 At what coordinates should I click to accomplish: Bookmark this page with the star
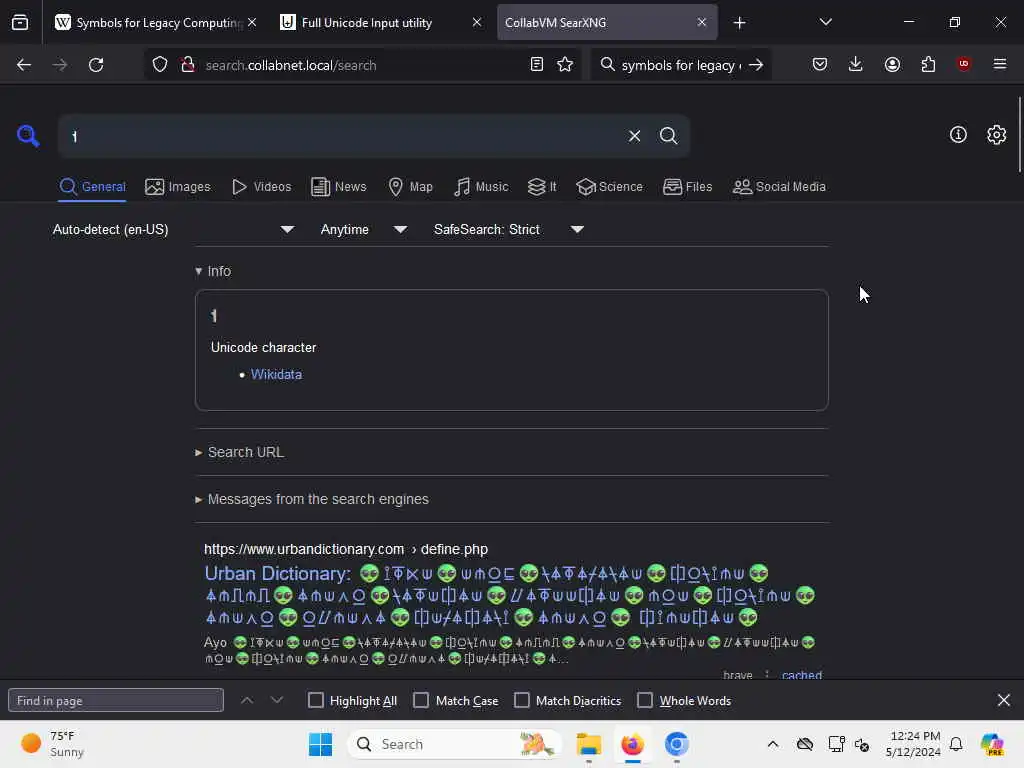tap(565, 65)
